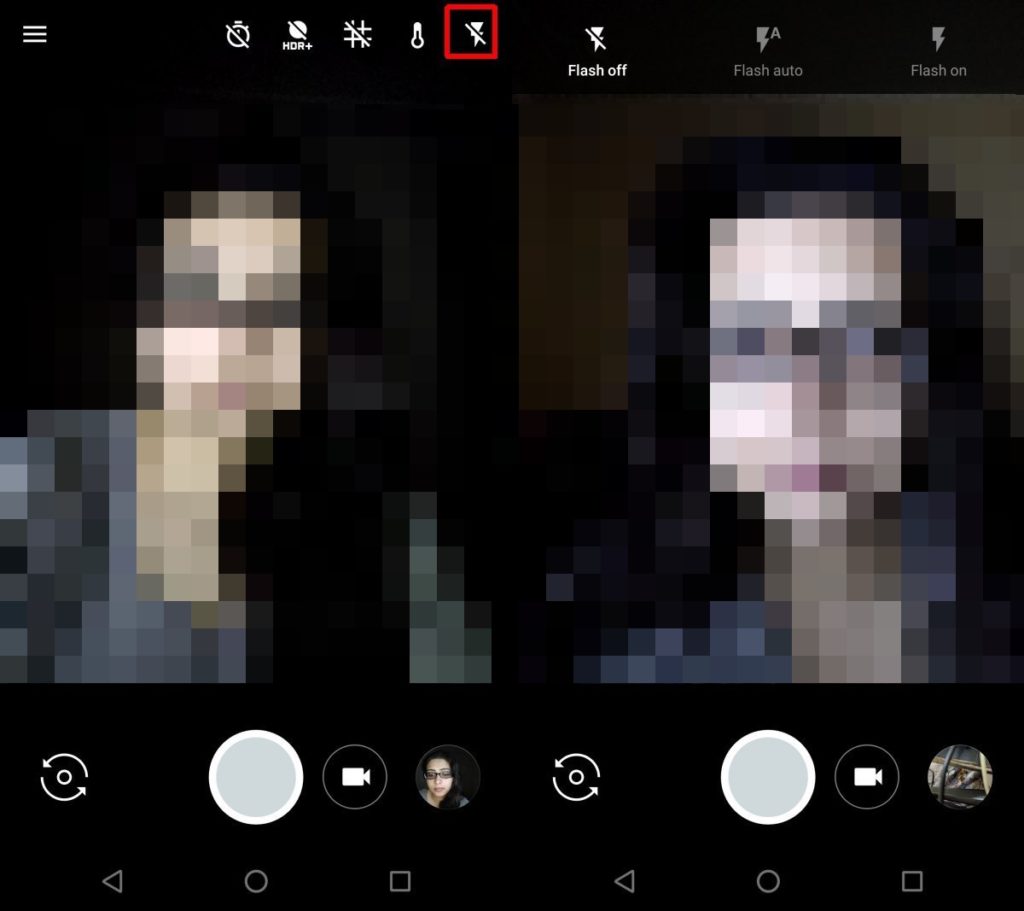
Task: Turn the flash off
Action: (x=597, y=50)
